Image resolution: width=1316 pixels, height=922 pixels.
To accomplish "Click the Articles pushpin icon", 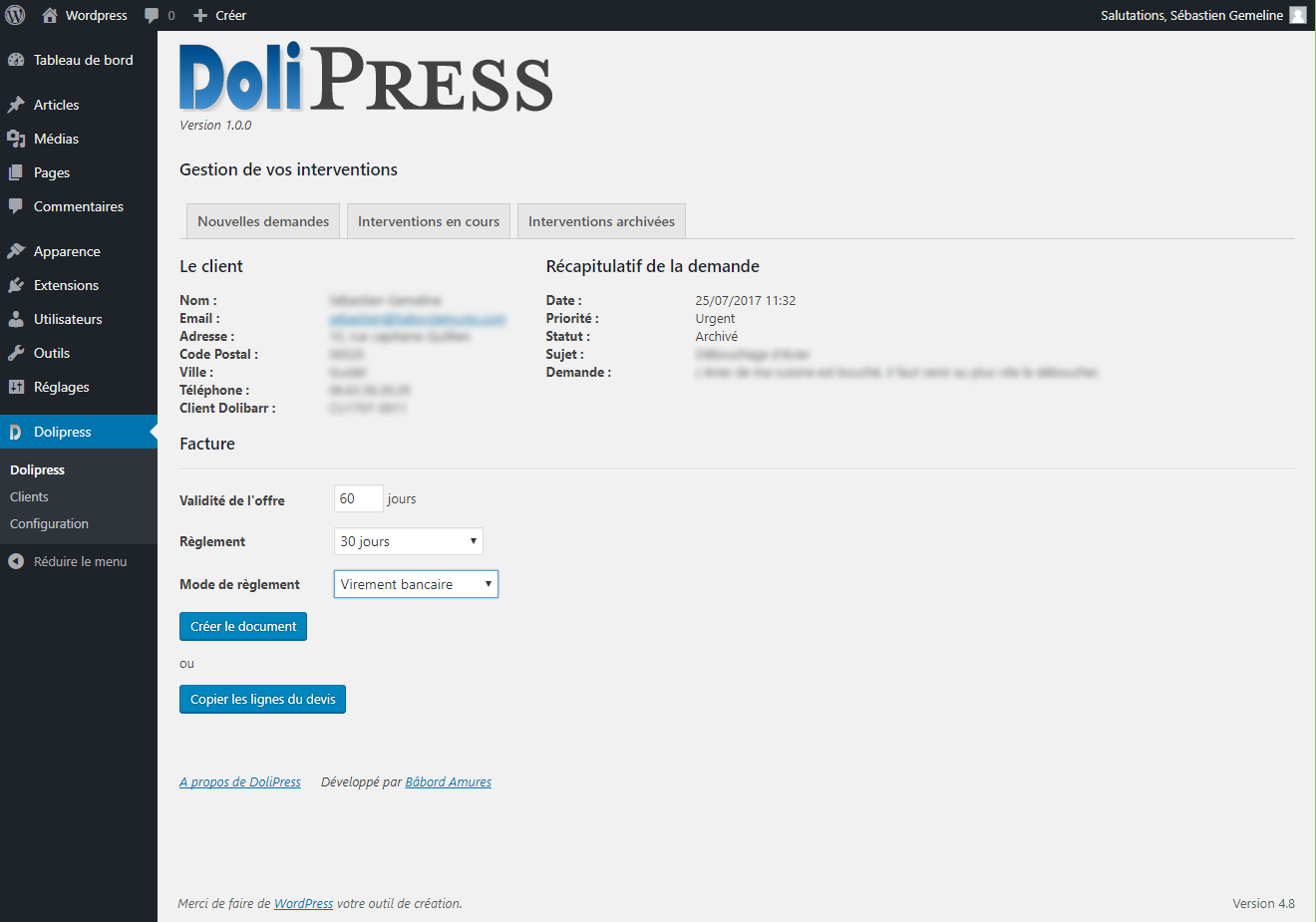I will click(16, 105).
